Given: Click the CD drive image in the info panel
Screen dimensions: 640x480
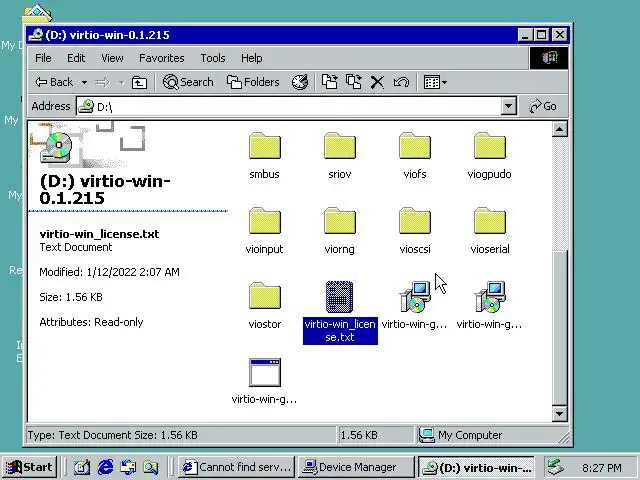Looking at the screenshot, I should click(x=56, y=147).
